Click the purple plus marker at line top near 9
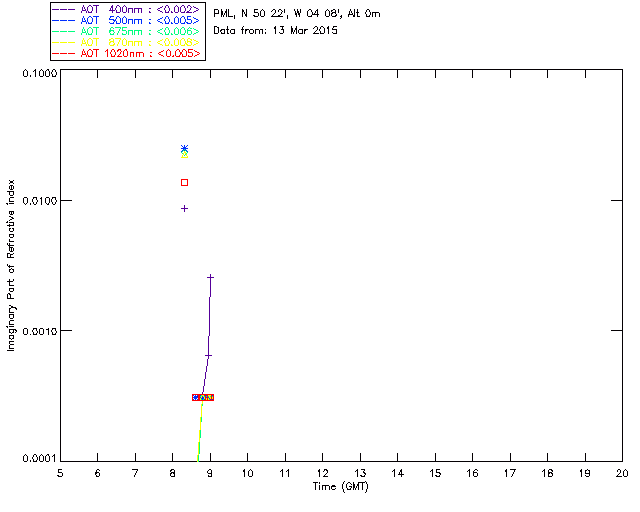This screenshot has width=640, height=512. pos(210,277)
